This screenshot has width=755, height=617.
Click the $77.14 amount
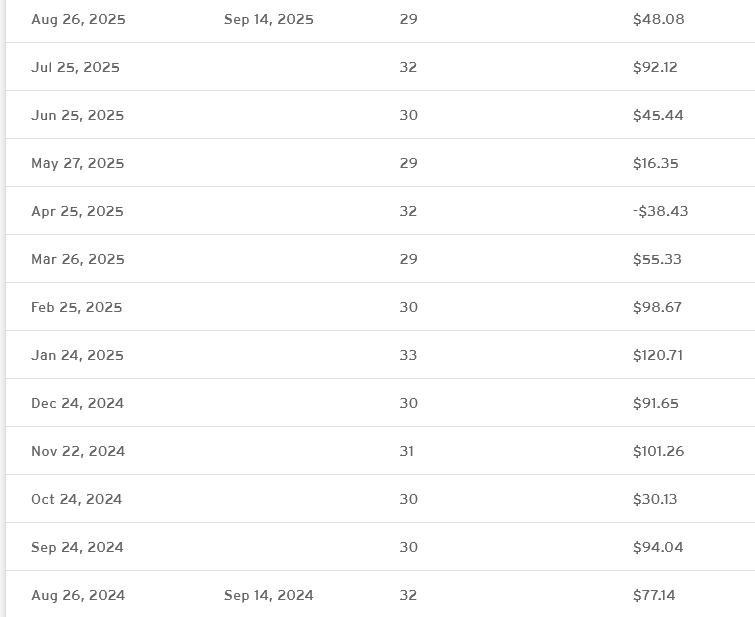coord(654,595)
